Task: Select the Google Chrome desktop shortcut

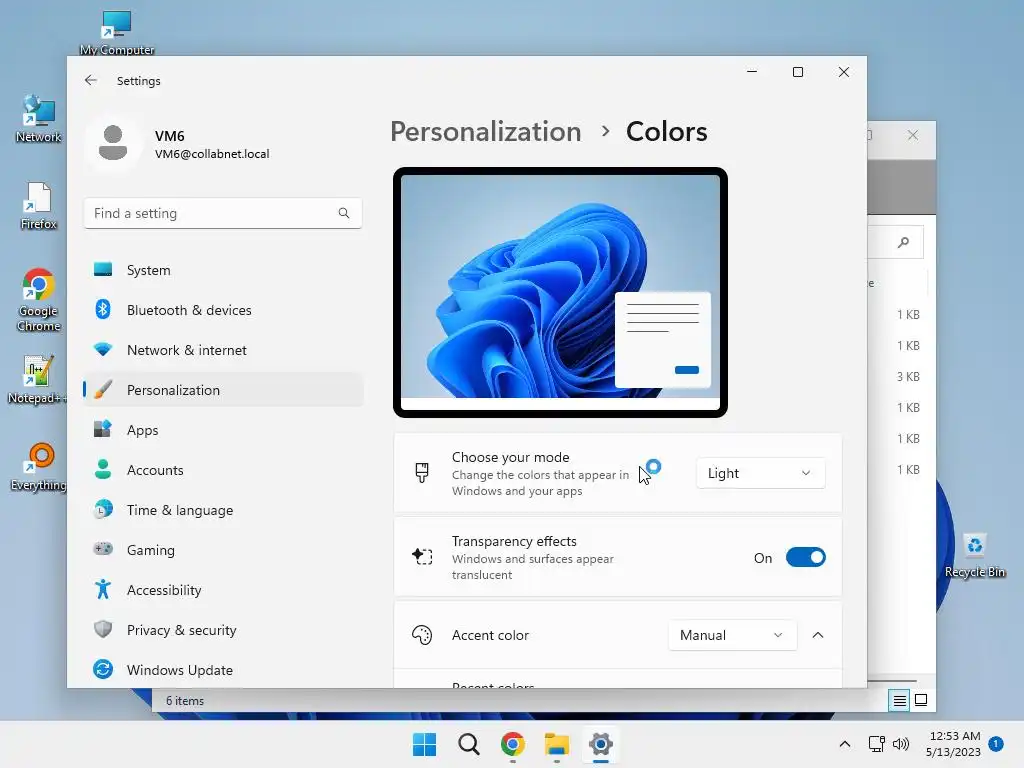Action: click(38, 300)
